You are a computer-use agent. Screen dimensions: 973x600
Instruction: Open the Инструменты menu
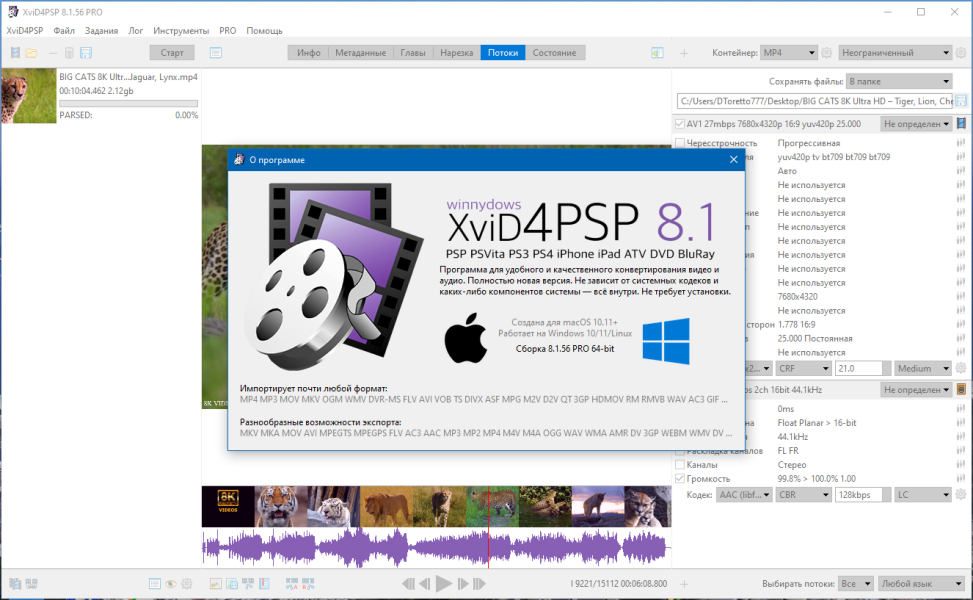tap(181, 30)
